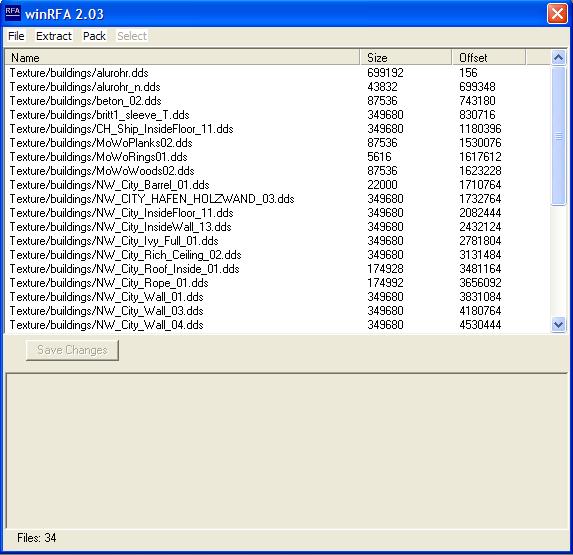Sort list by Size column header
This screenshot has height=555, width=573.
click(x=406, y=58)
